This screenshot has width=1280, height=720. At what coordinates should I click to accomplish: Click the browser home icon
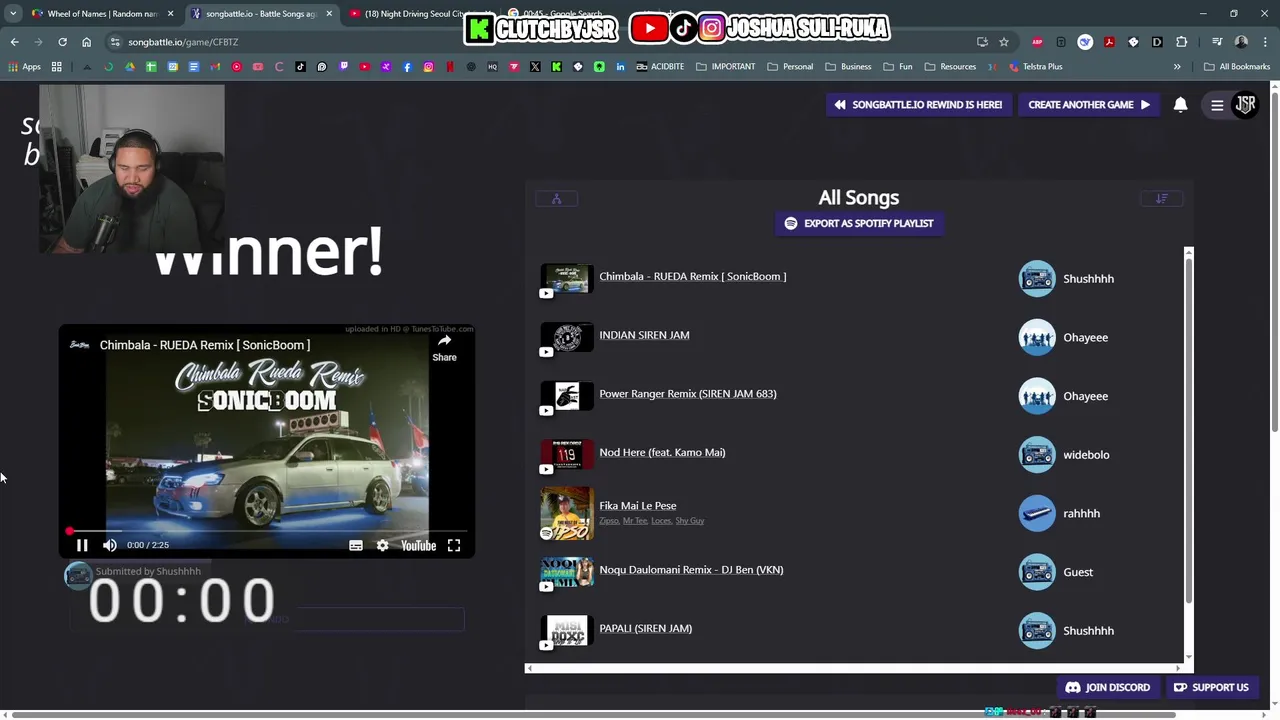pyautogui.click(x=86, y=42)
